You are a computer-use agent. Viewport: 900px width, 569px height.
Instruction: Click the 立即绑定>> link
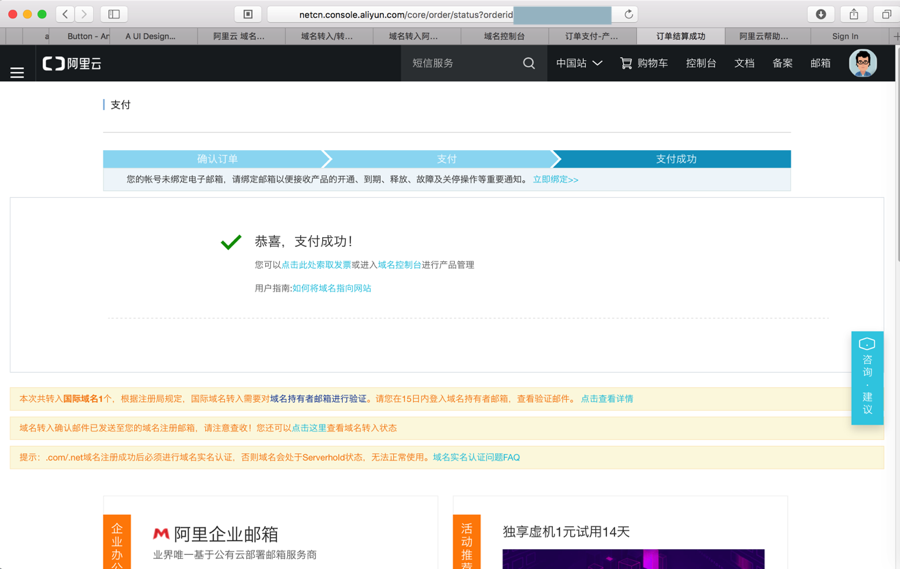556,179
